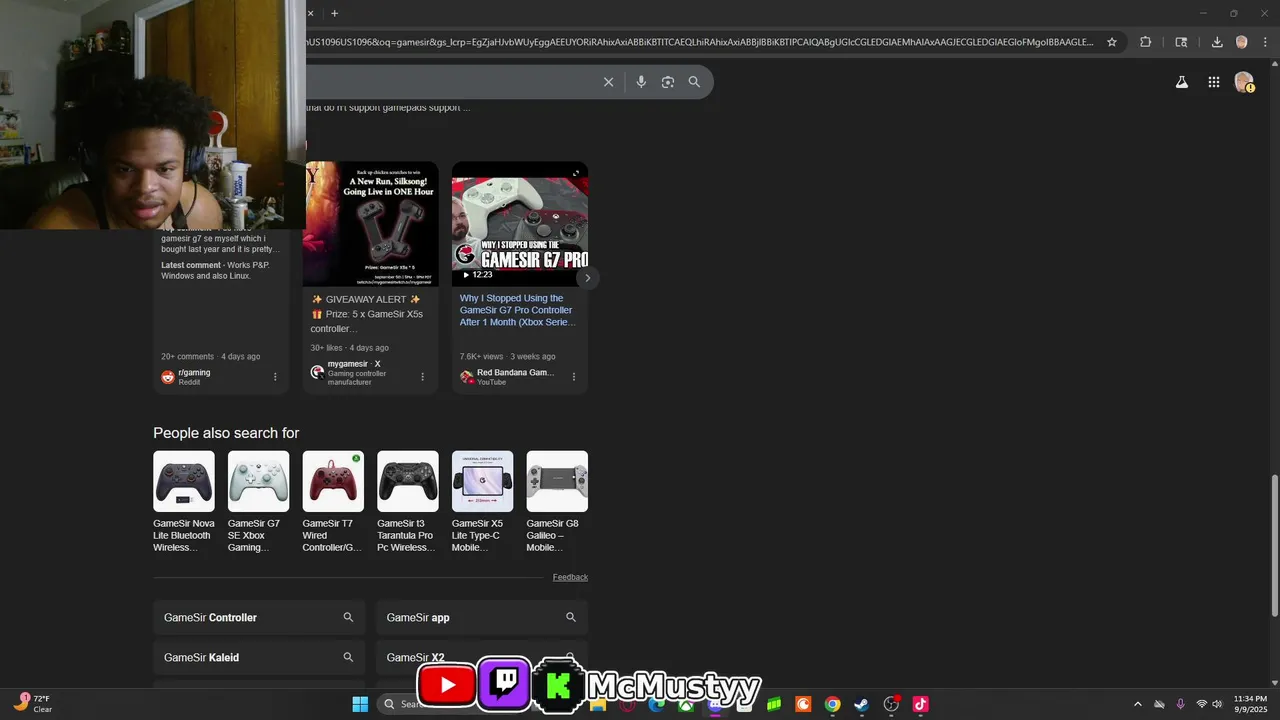This screenshot has width=1280, height=720.
Task: Open Chrome downloads
Action: coord(1217,42)
